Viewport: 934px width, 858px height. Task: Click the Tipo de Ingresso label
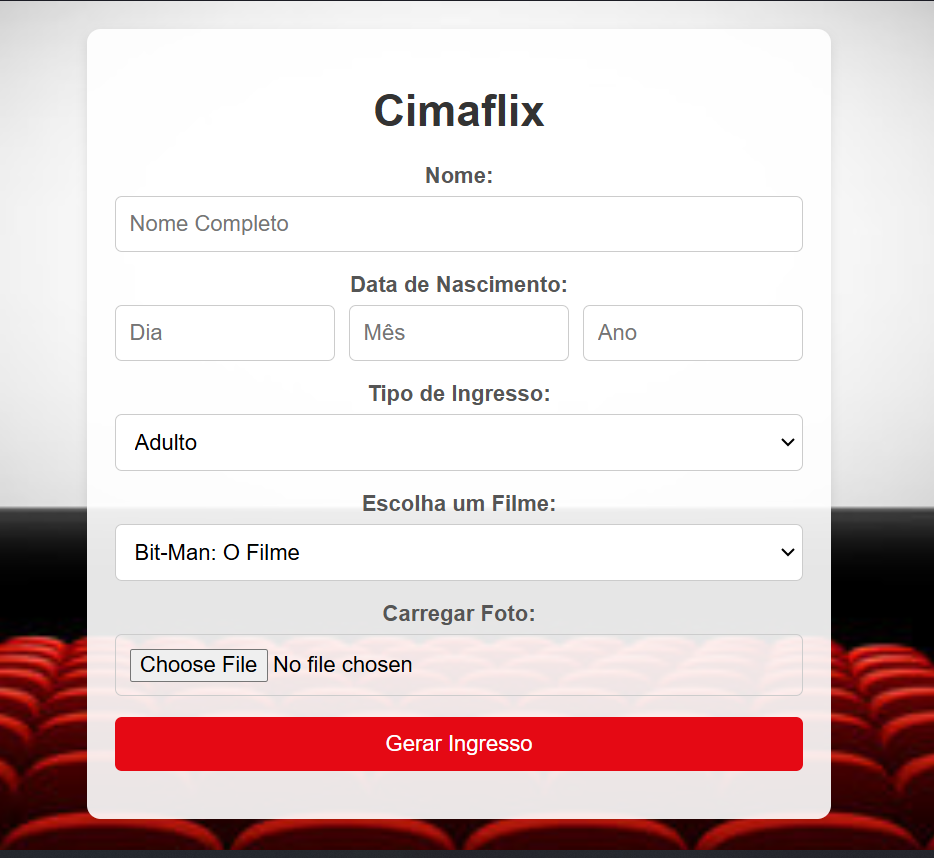(x=458, y=393)
